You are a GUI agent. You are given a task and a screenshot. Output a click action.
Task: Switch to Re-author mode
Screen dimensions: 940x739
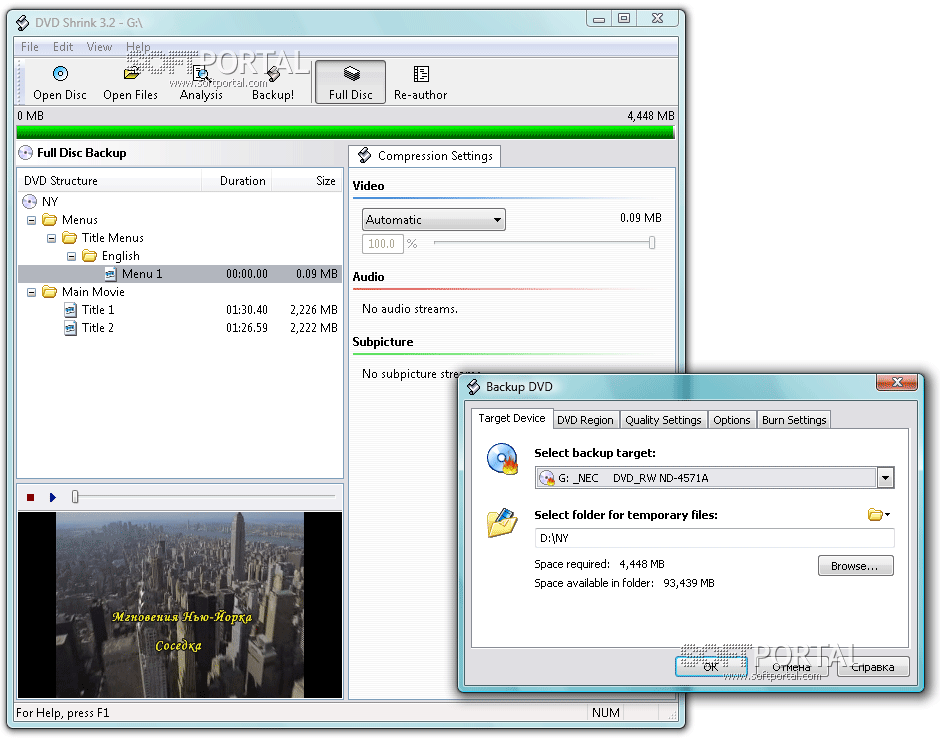420,83
